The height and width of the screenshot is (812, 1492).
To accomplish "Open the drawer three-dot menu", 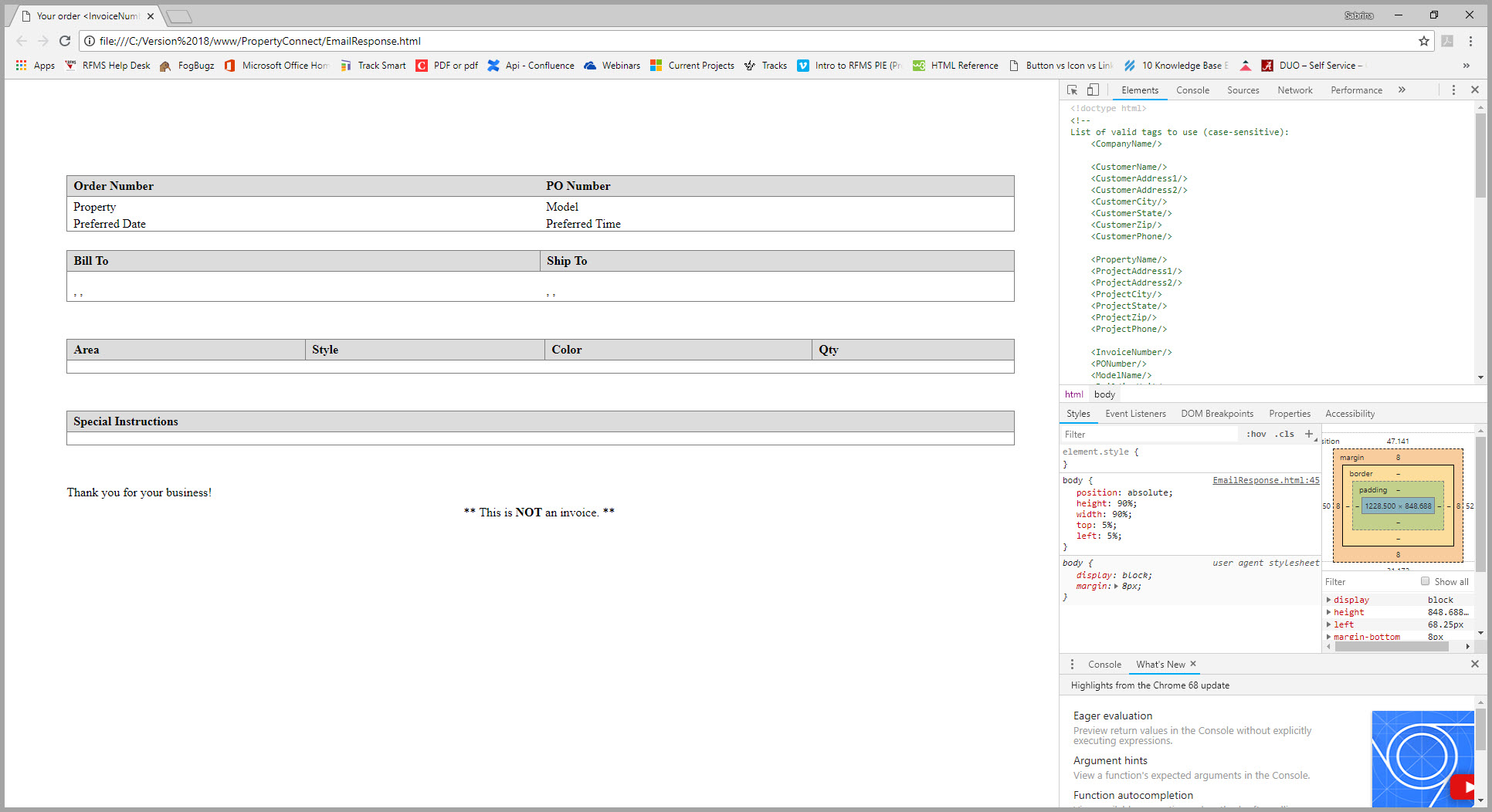I will [1072, 665].
